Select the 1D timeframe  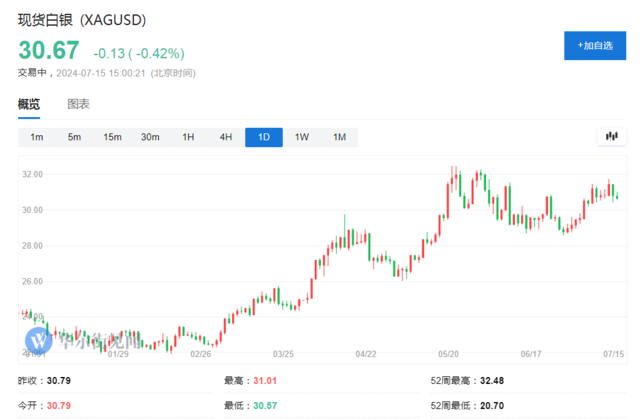coord(264,137)
